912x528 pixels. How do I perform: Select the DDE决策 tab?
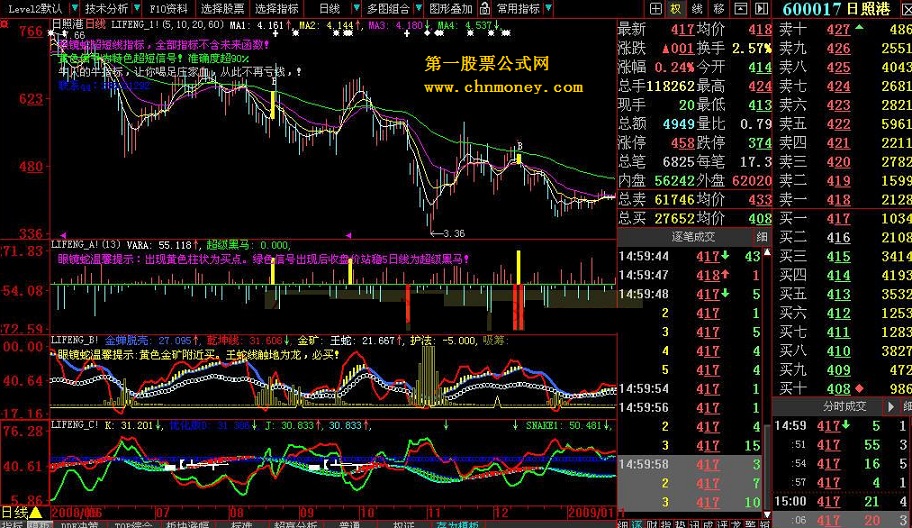pyautogui.click(x=80, y=525)
